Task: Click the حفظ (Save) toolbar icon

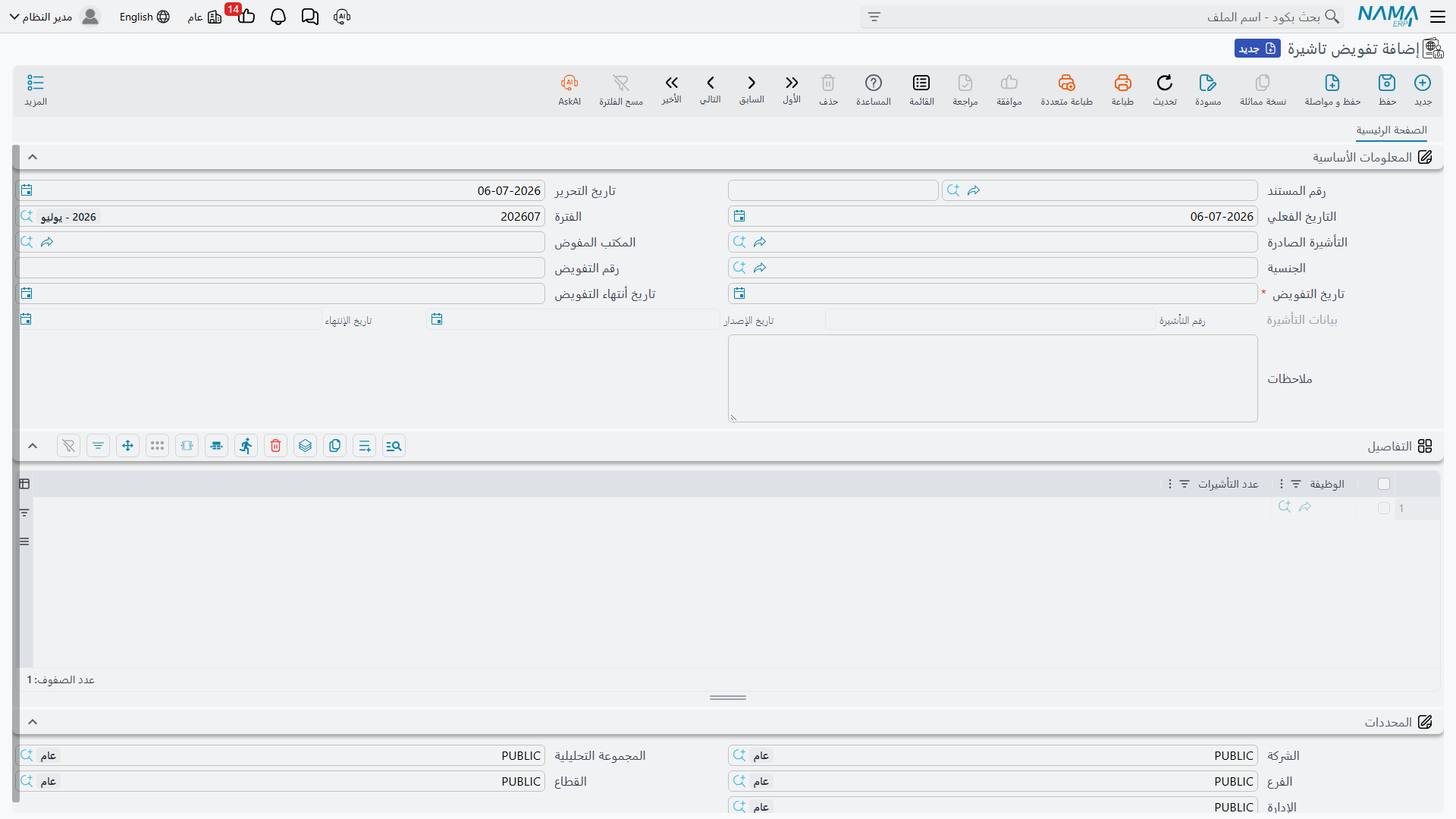Action: (1387, 83)
